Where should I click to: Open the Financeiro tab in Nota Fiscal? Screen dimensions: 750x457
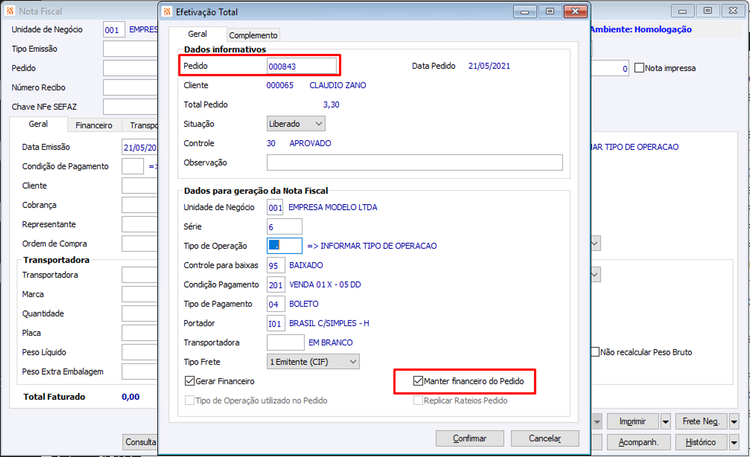[94, 125]
